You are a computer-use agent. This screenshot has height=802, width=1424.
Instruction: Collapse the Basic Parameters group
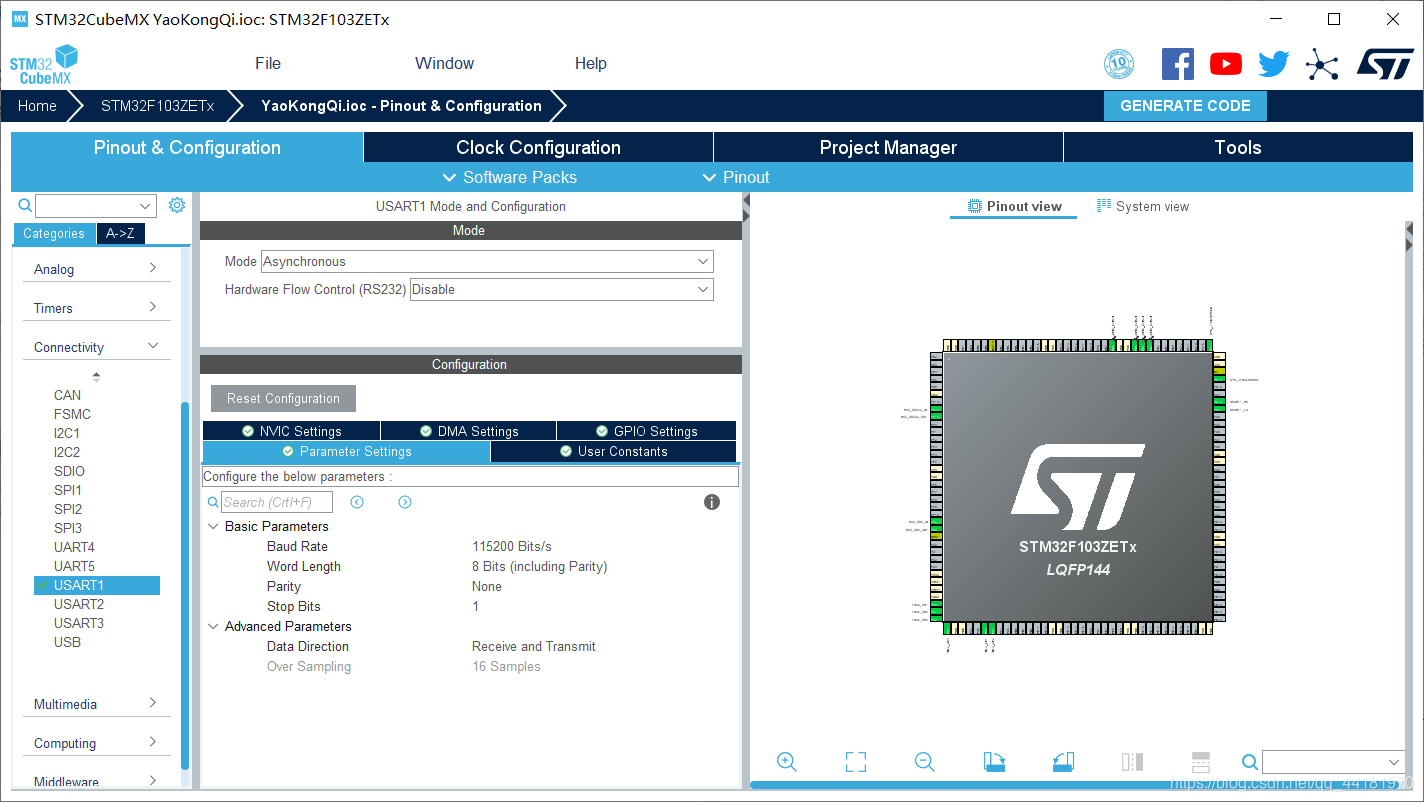[213, 526]
